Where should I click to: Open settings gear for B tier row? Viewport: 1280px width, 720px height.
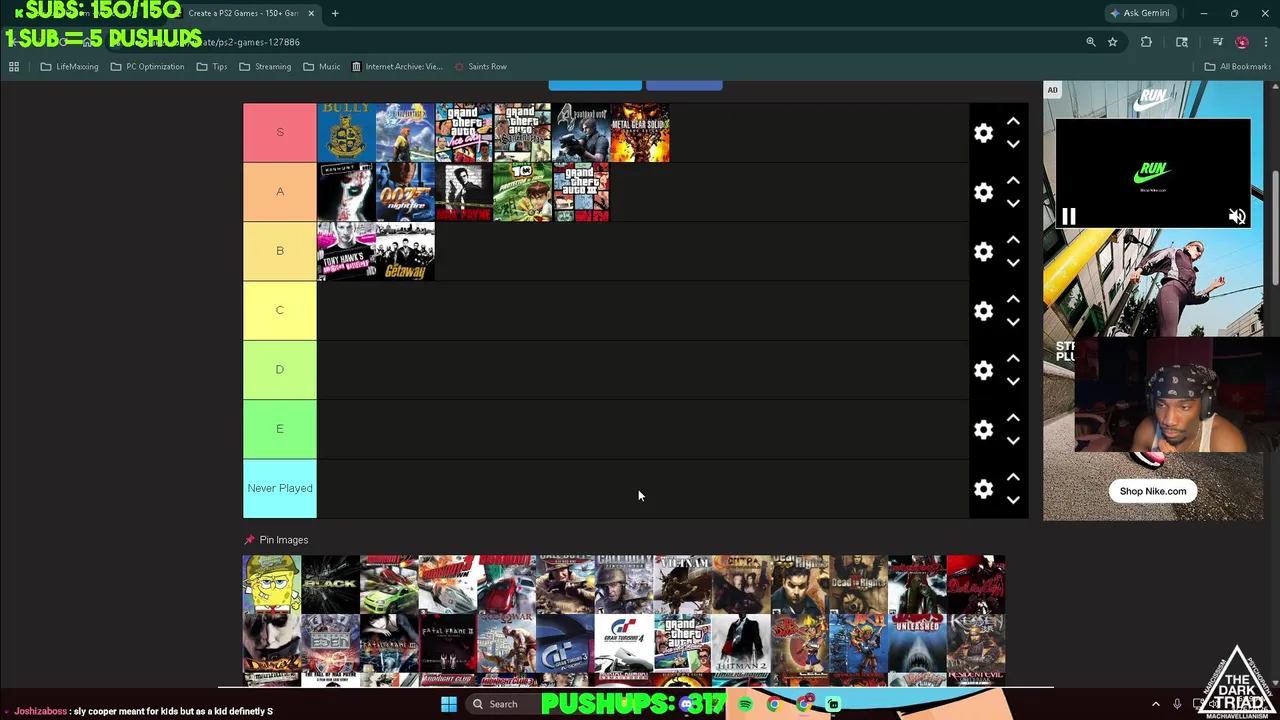click(984, 251)
